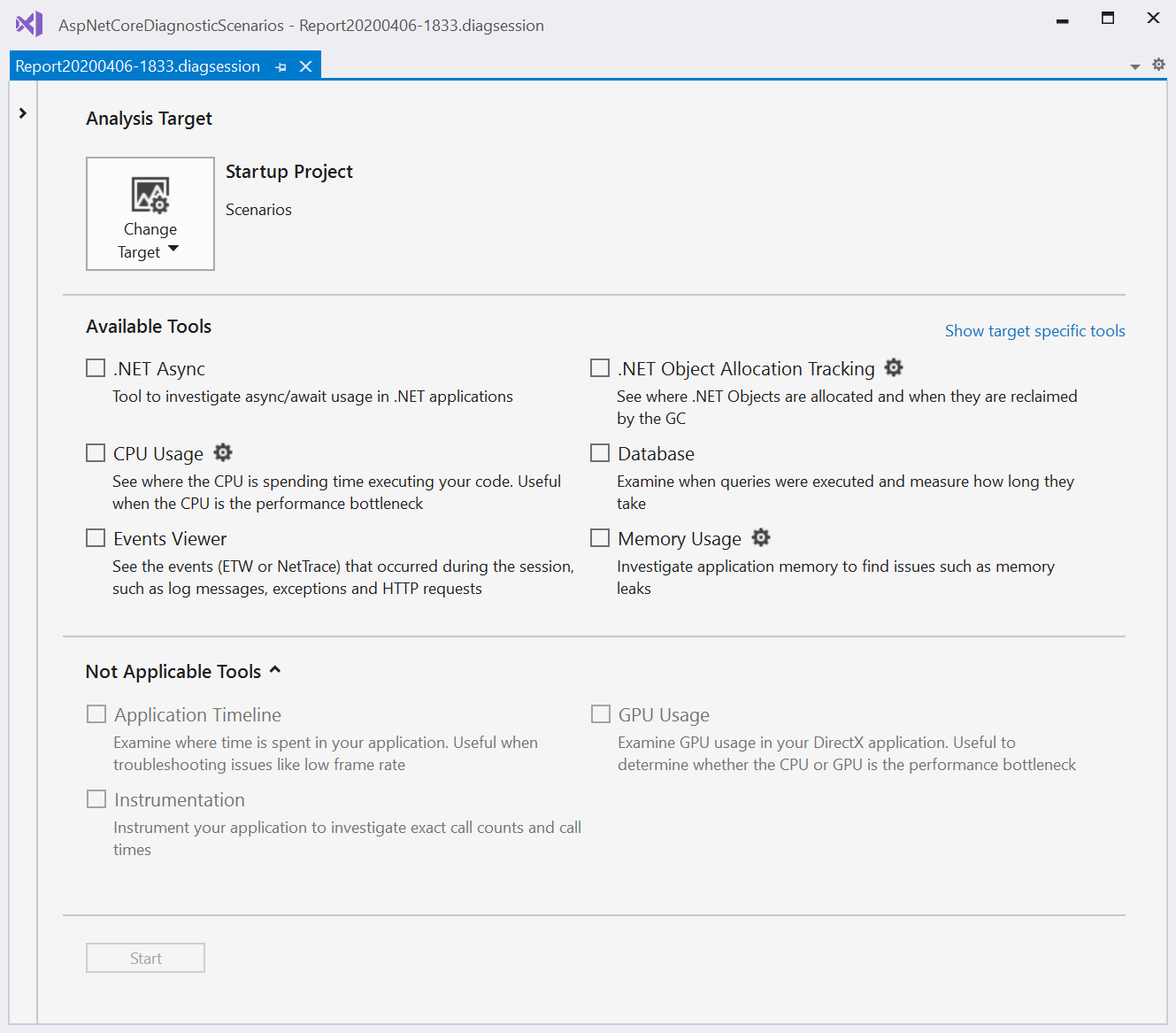Close the diagsession document tab
1176x1033 pixels.
pos(305,66)
